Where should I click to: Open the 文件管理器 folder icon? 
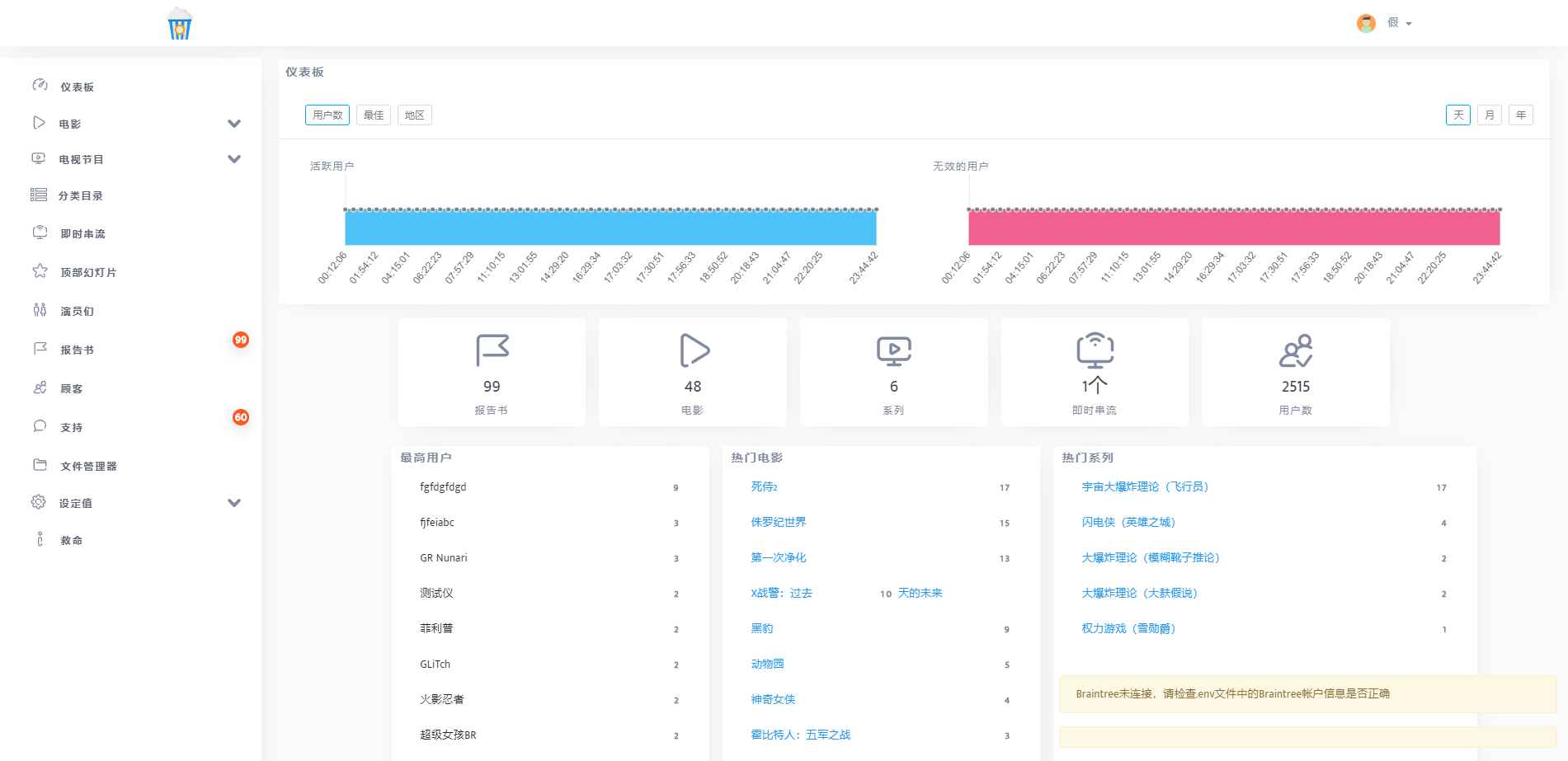pyautogui.click(x=40, y=465)
